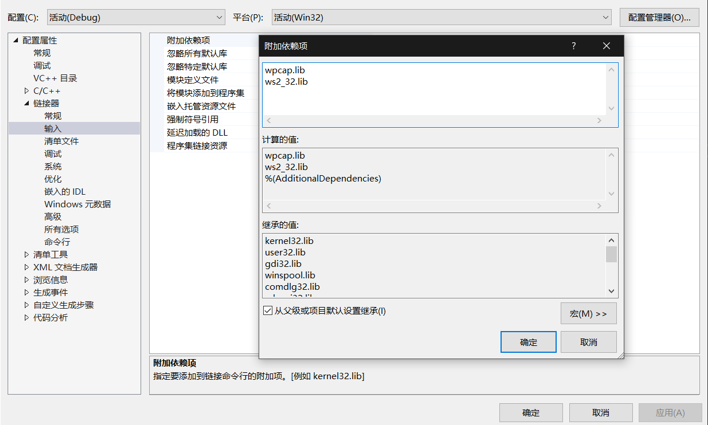
Task: Select the VC++ 目录 tree item
Action: 55,78
